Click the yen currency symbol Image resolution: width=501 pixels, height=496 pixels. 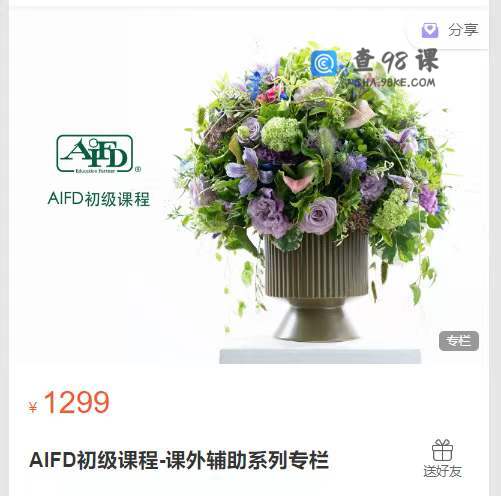(x=33, y=407)
